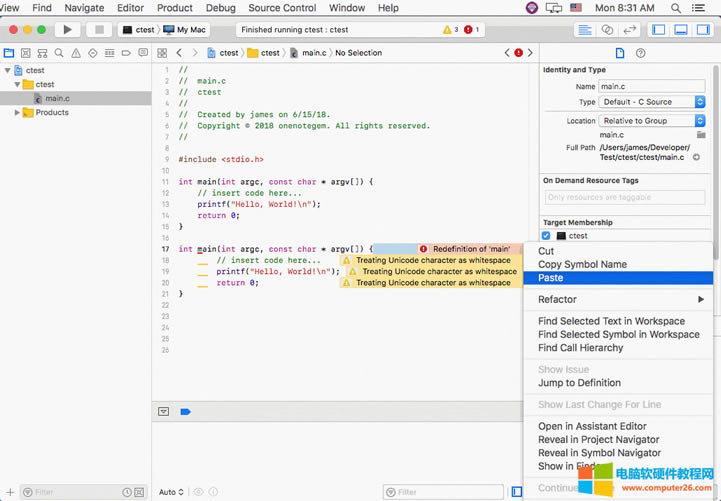Open the Find navigator (magnifier icon)
Viewport: 721px width, 501px height.
pyautogui.click(x=59, y=53)
